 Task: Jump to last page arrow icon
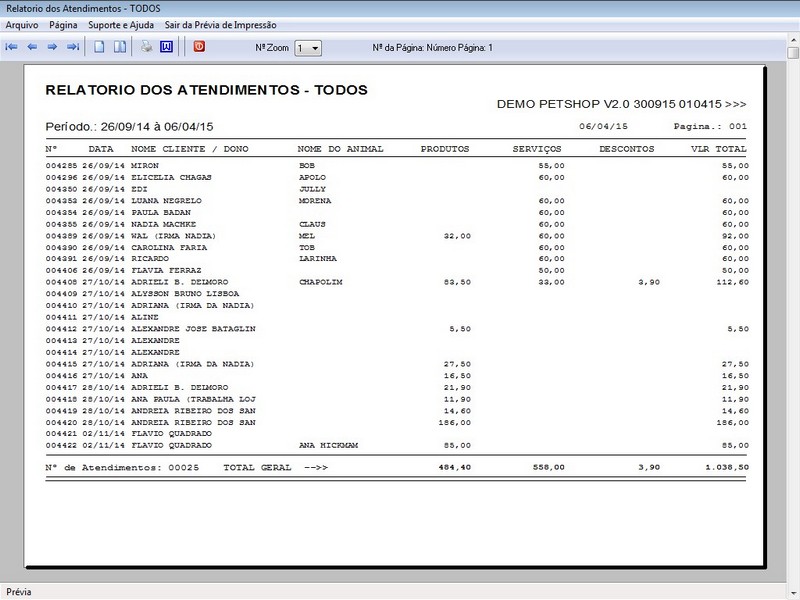tap(73, 47)
